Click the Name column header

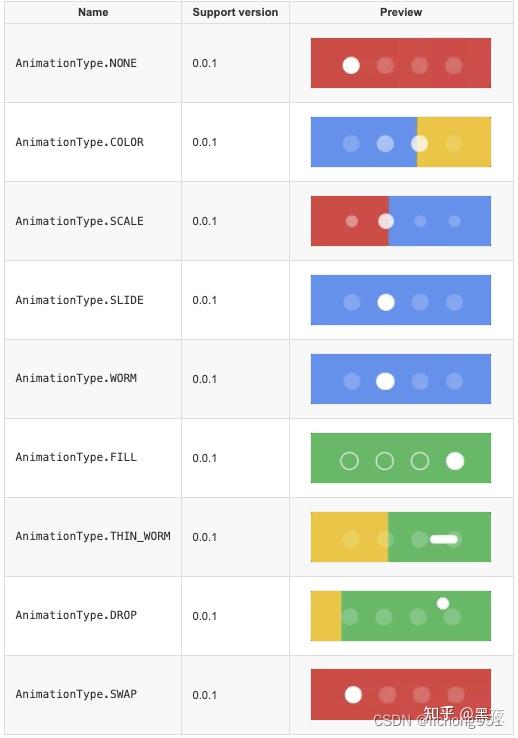(93, 12)
